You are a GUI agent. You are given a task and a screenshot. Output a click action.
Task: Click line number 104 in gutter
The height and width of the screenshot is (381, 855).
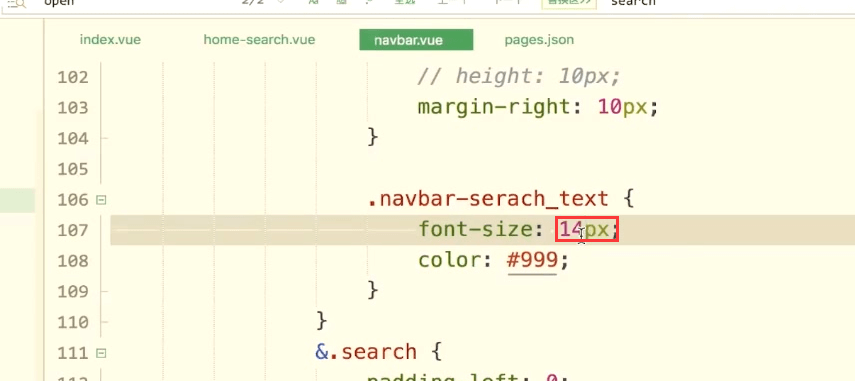tap(73, 138)
